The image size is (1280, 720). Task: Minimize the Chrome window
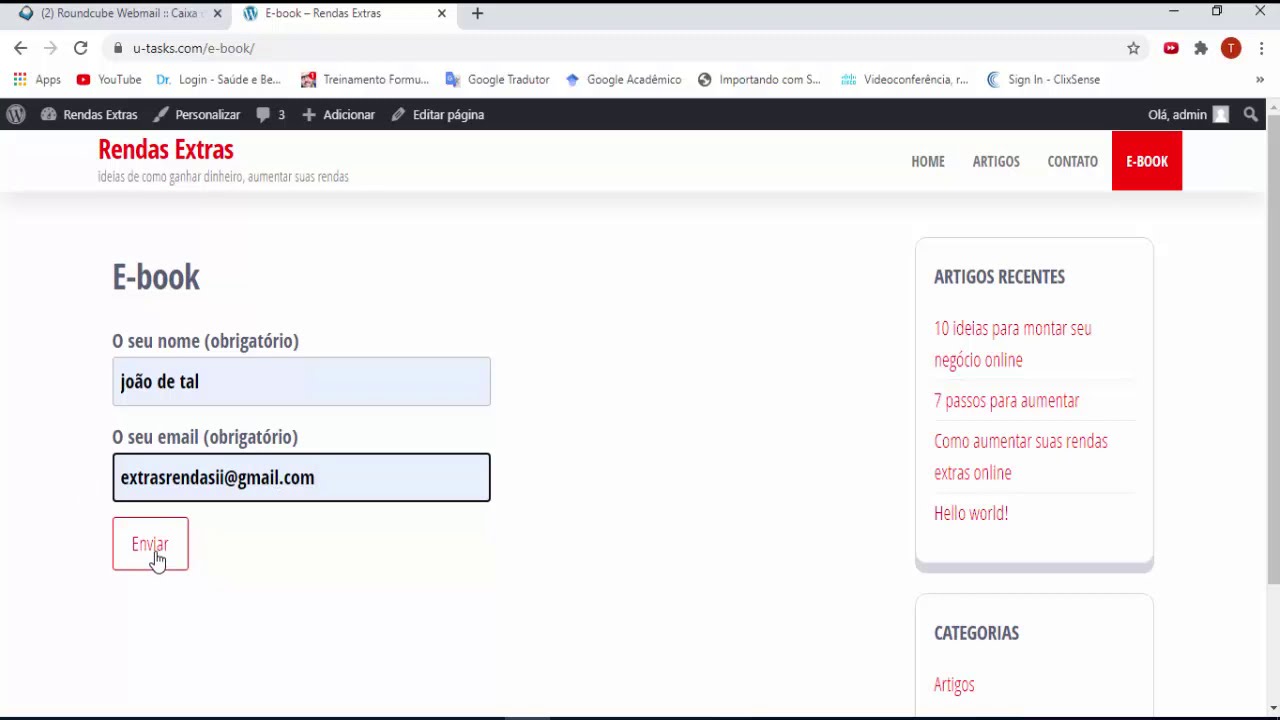click(x=1174, y=12)
